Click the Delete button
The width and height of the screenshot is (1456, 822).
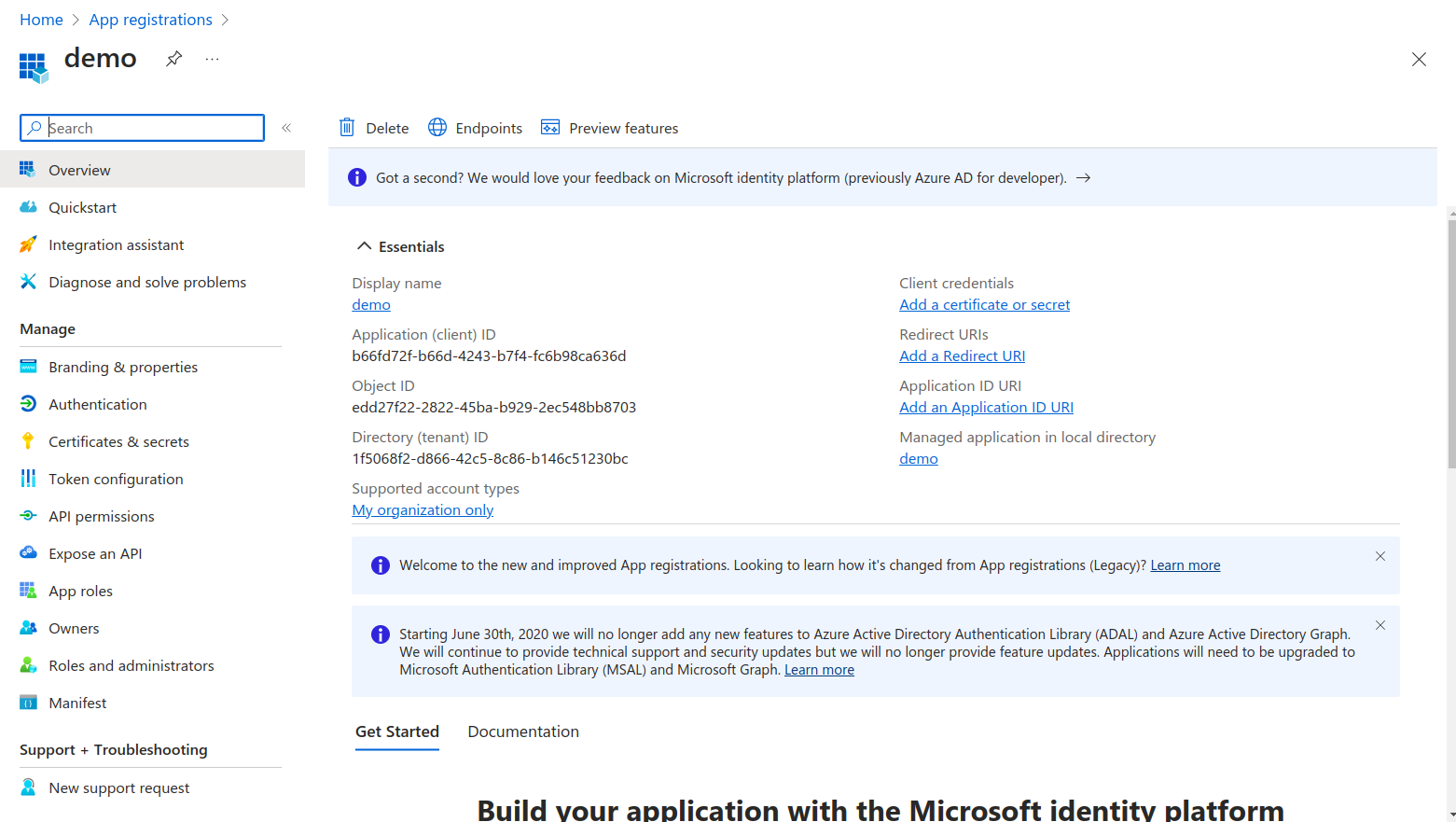pos(374,128)
